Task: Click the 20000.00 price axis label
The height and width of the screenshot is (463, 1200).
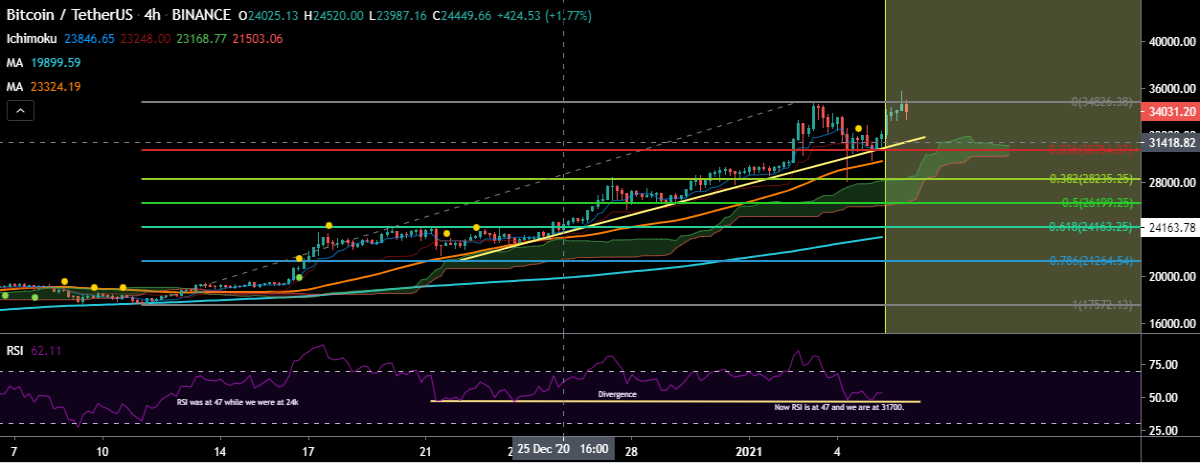Action: 1172,277
